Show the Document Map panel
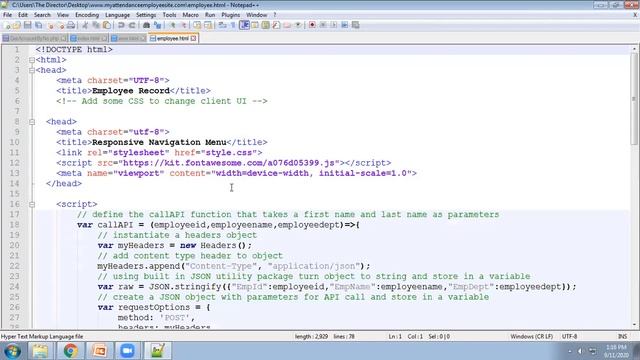Image resolution: width=640 pixels, height=360 pixels. (265, 25)
